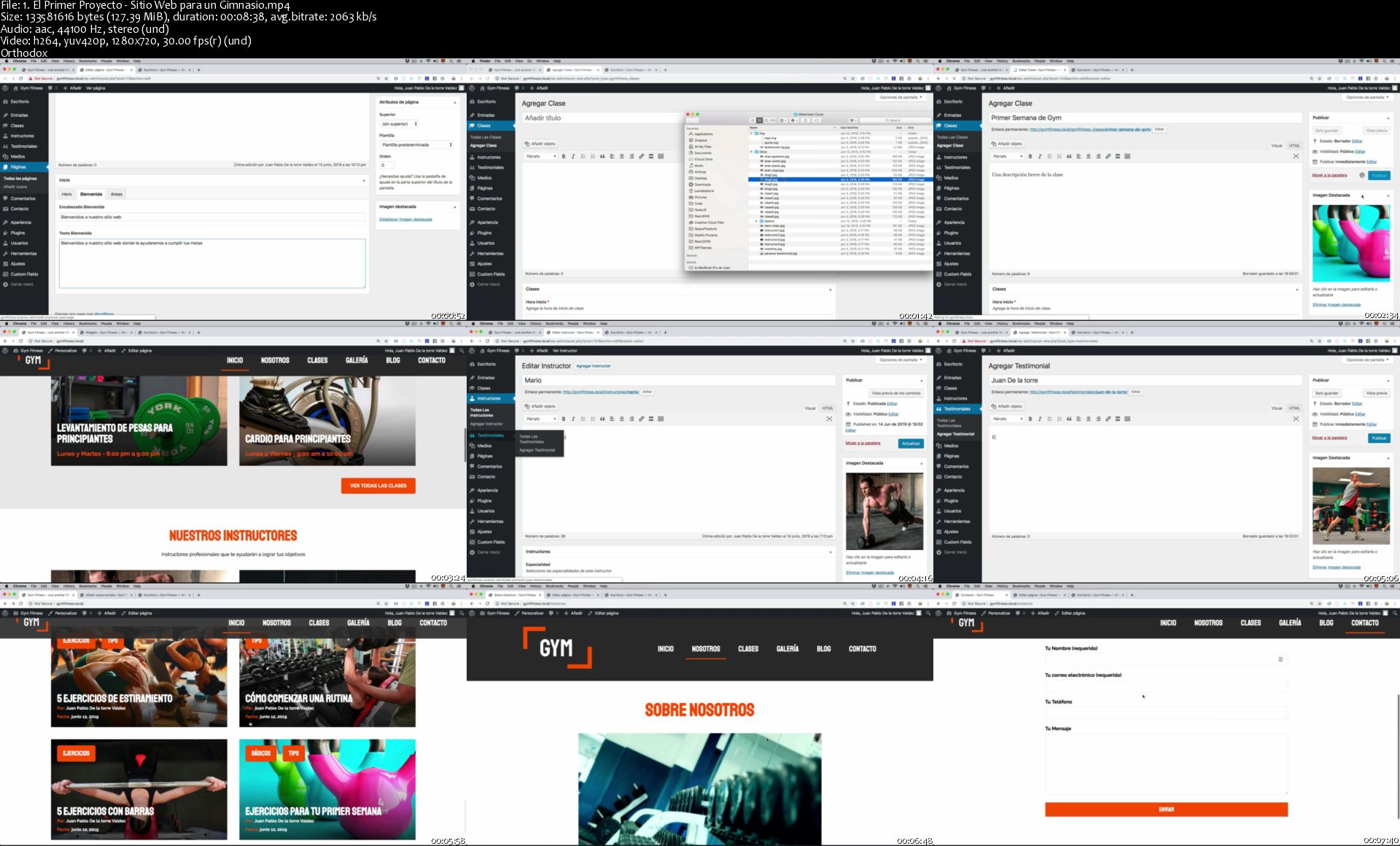In frame 00:01:42, open the Finder menu bar item
The height and width of the screenshot is (846, 1400).
pyautogui.click(x=485, y=61)
